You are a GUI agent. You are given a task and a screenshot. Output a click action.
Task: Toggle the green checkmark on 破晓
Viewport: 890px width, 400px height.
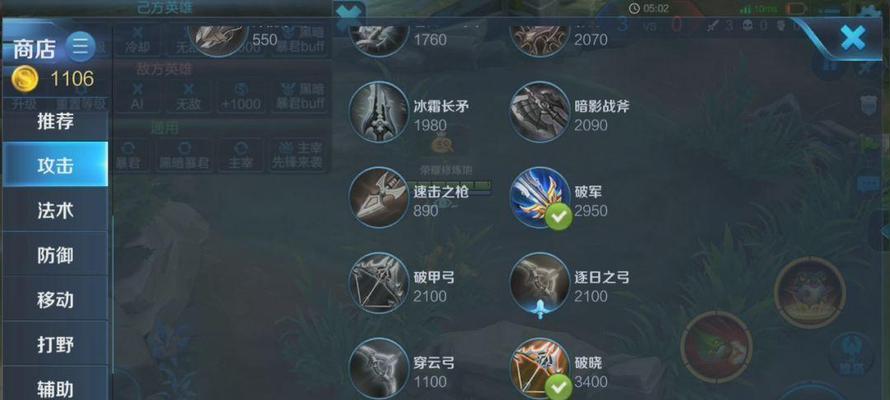point(559,388)
